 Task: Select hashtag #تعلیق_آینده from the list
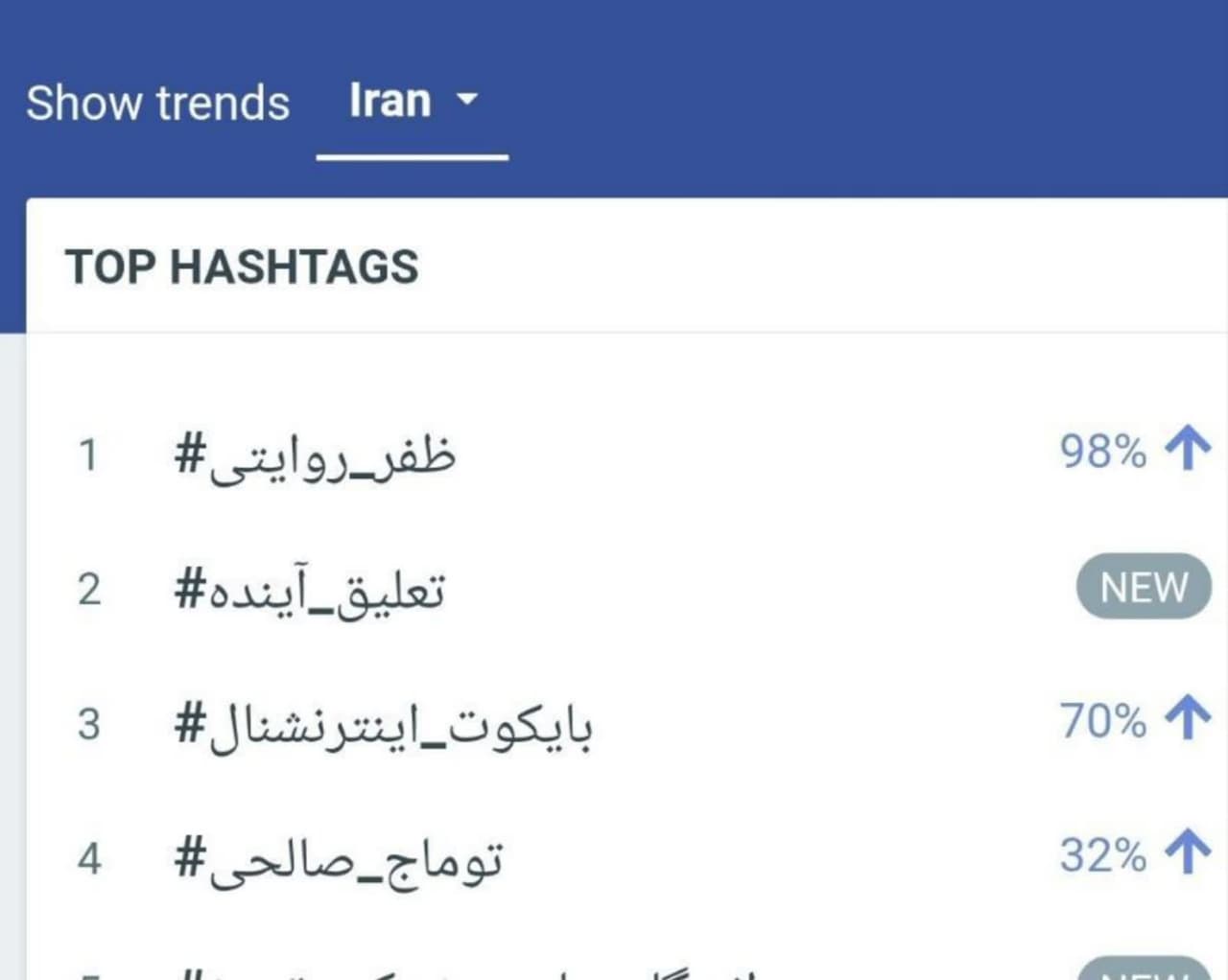312,589
